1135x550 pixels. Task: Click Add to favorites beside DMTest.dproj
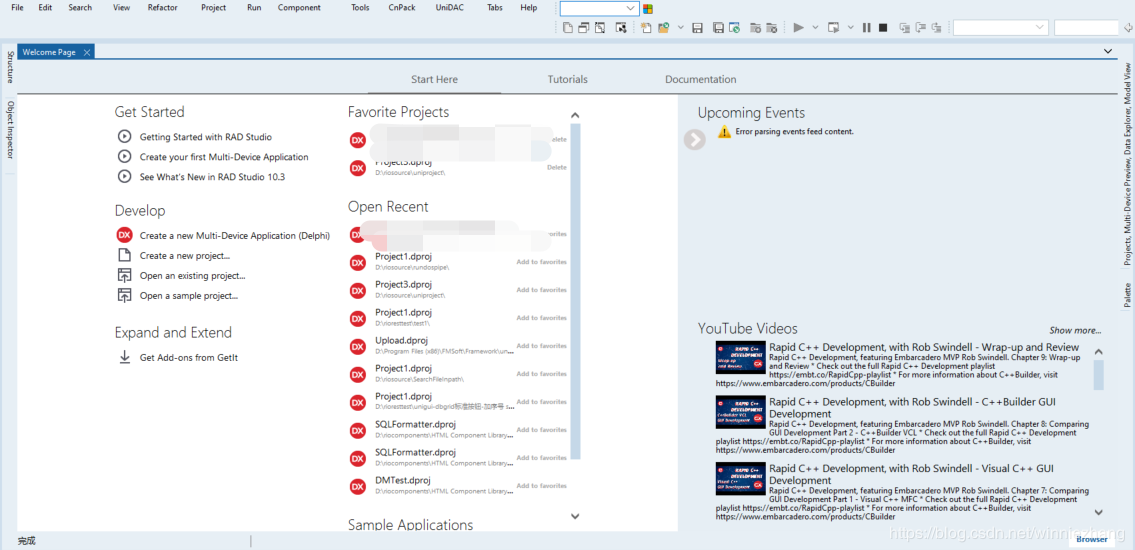click(x=541, y=486)
